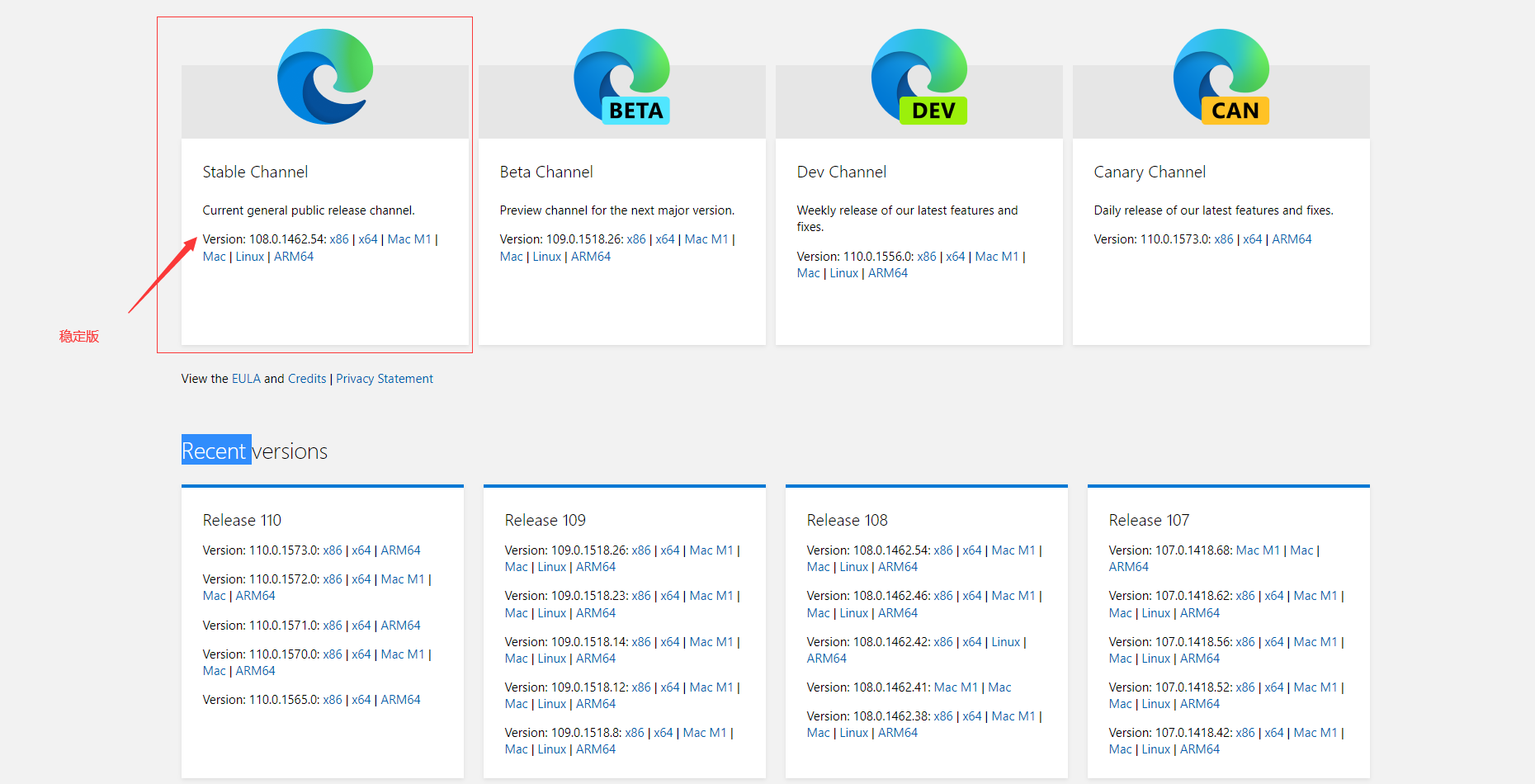Download Beta Channel Linux driver

547,257
